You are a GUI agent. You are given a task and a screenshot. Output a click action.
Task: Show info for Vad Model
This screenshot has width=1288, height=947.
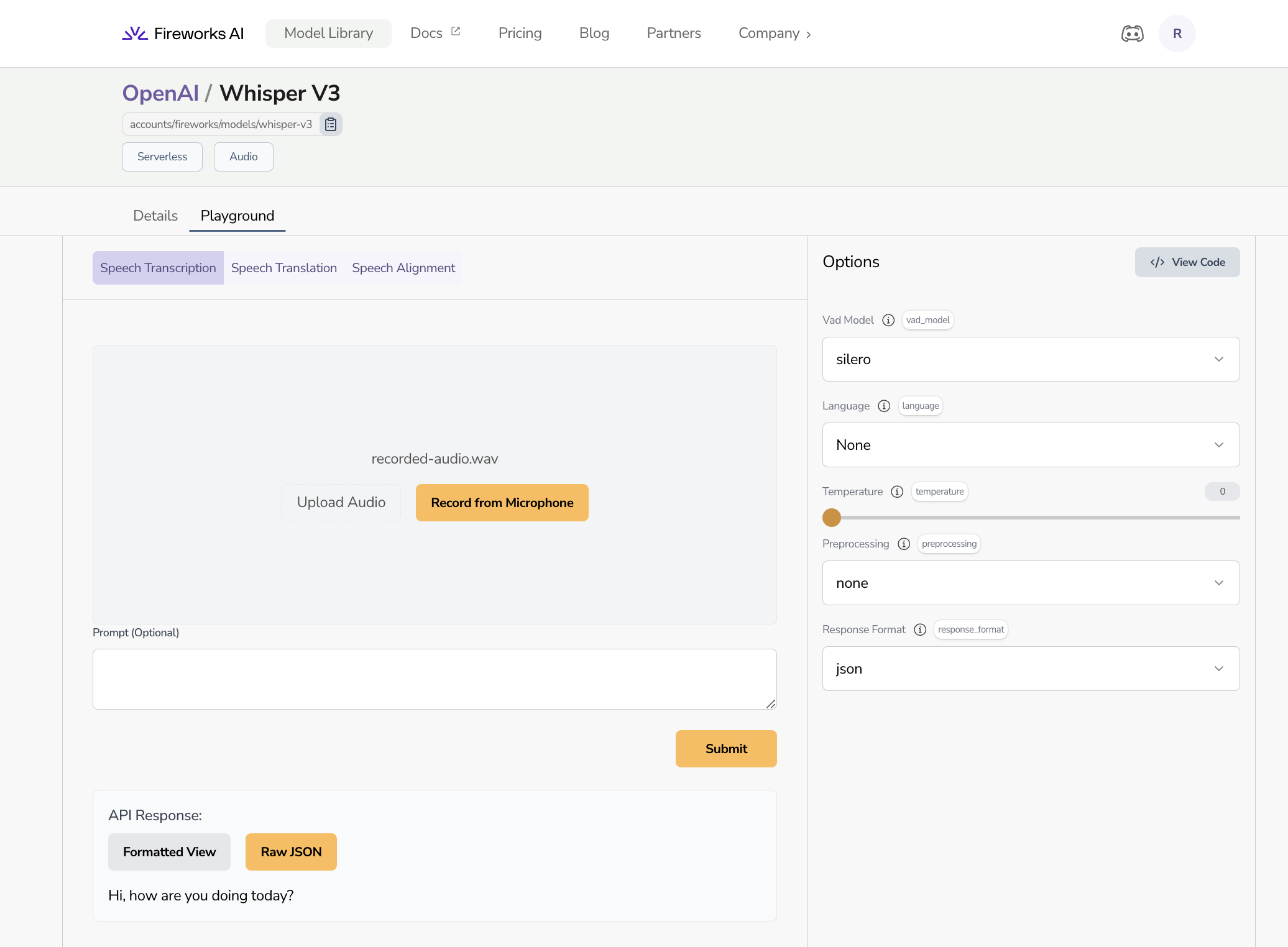click(x=888, y=320)
